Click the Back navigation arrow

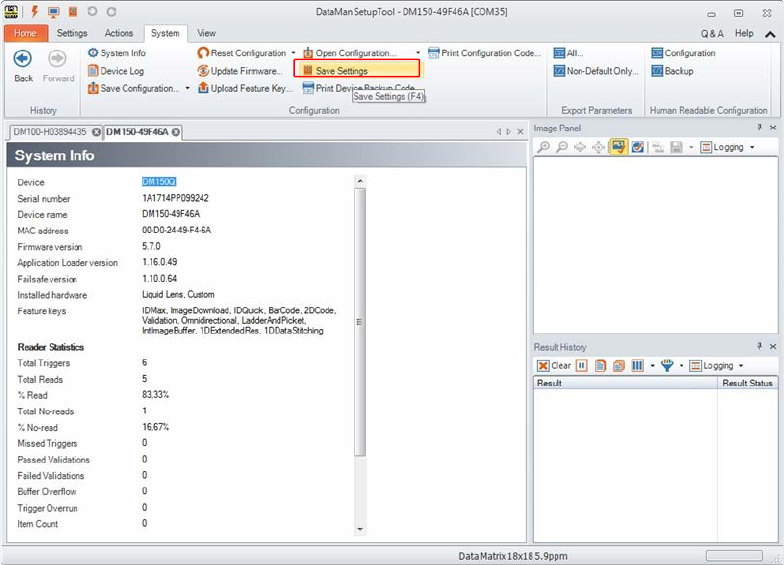tap(22, 61)
